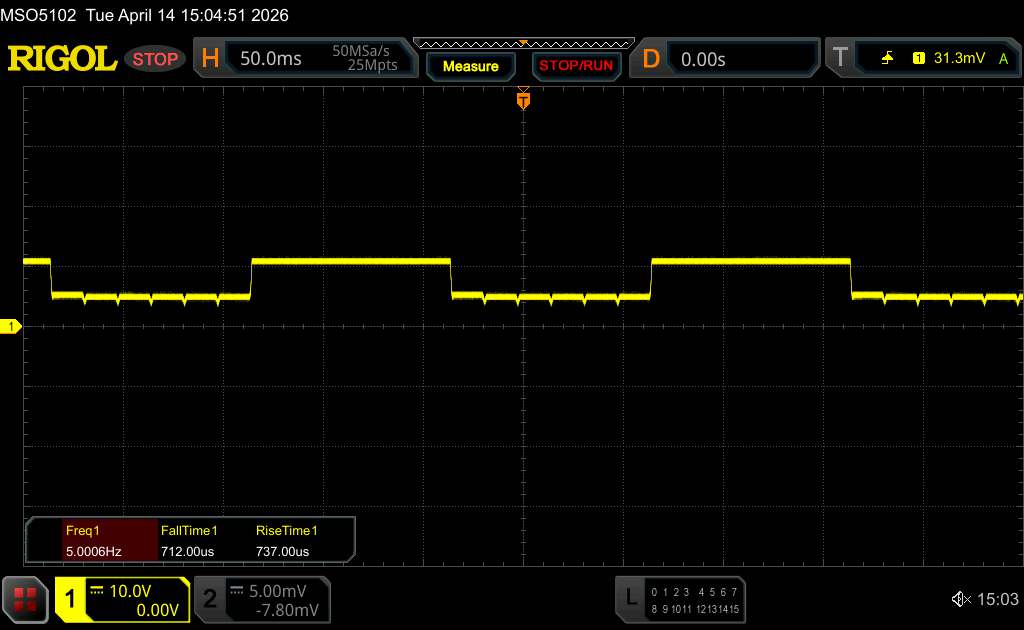1024x630 pixels.
Task: Open trigger T settings panel
Action: coord(840,59)
